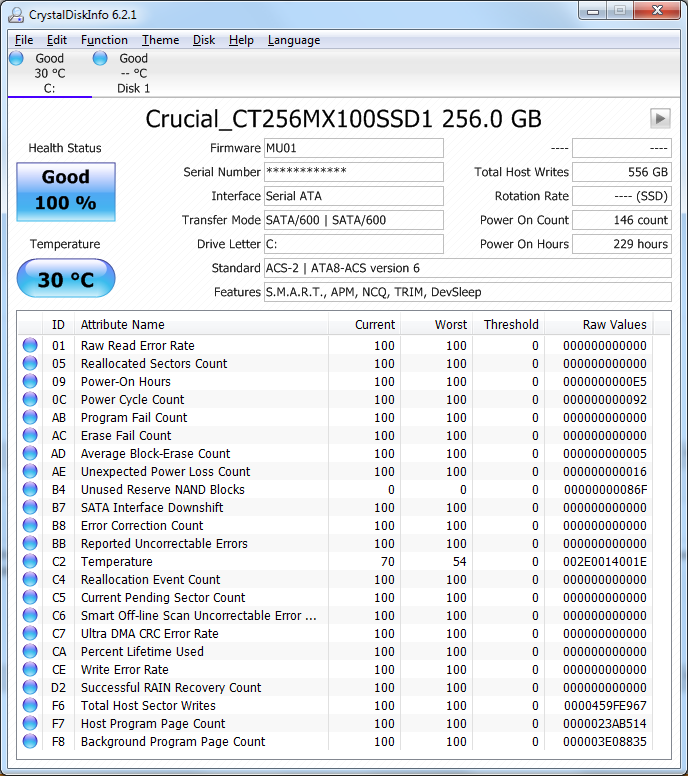Viewport: 688px width, 776px height.
Task: Click the Raw Values column header
Action: [614, 324]
